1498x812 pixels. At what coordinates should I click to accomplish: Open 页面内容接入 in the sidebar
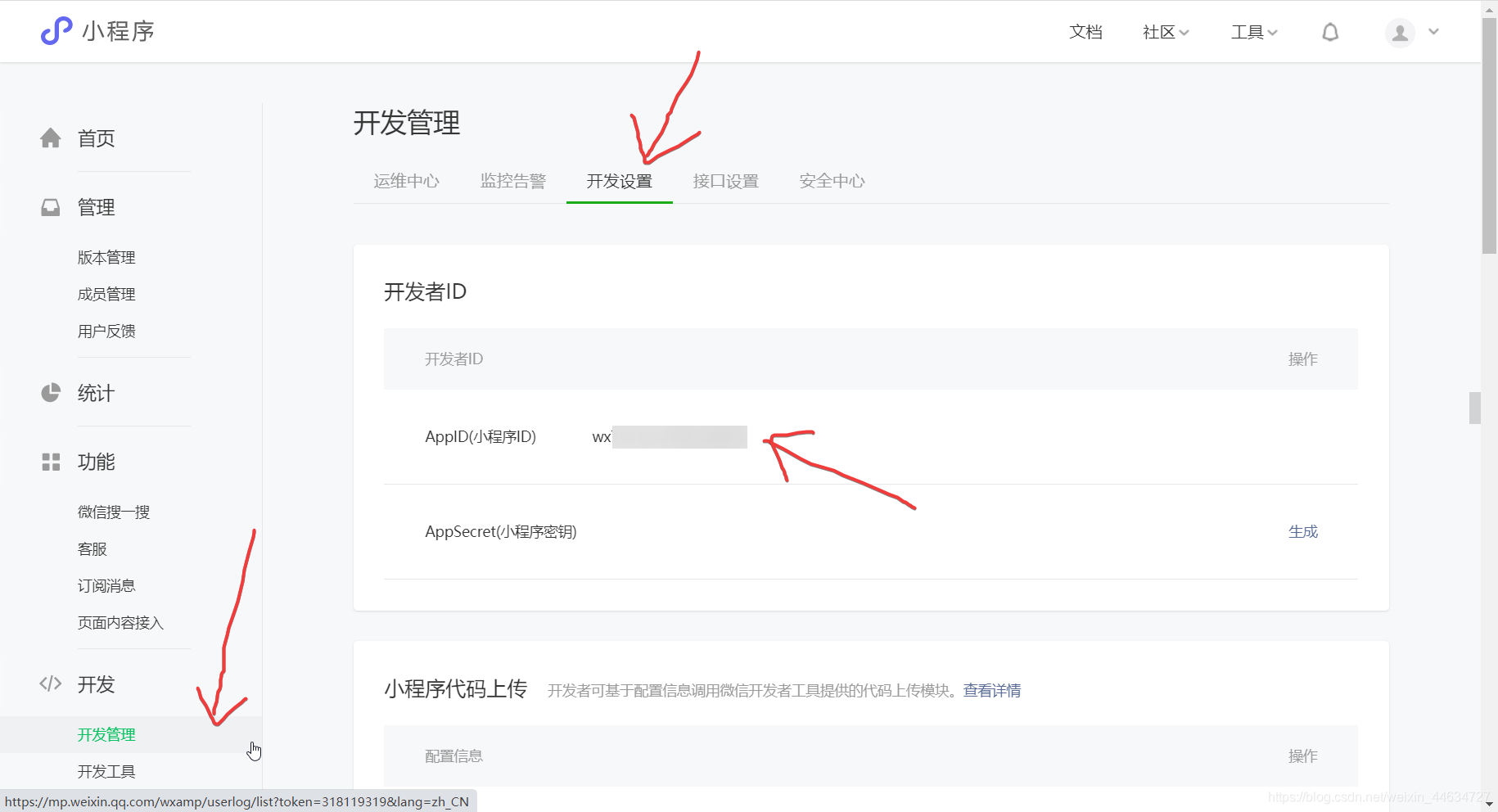coord(120,622)
